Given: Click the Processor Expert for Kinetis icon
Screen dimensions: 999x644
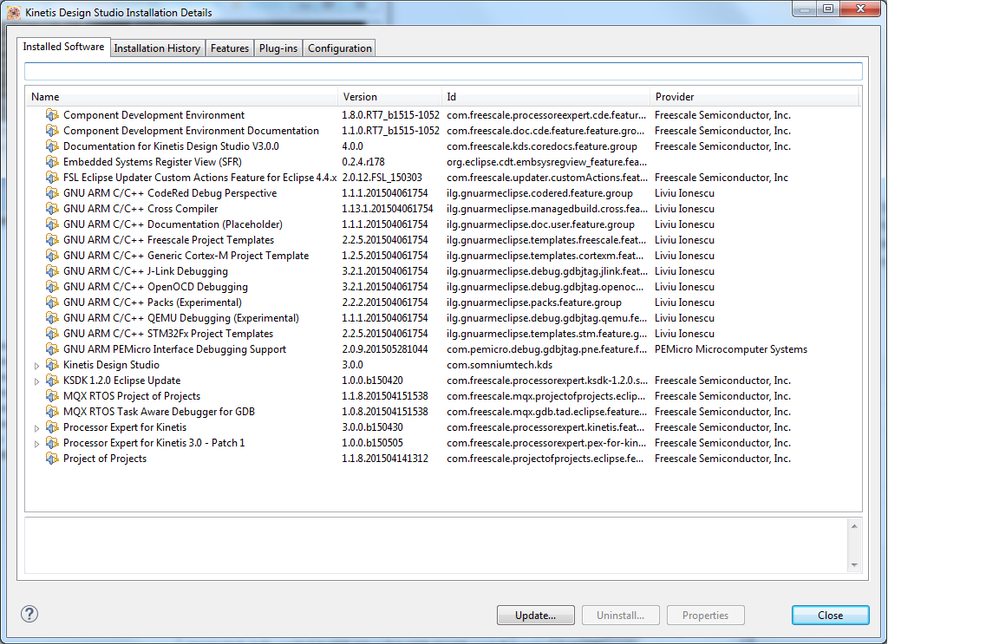Looking at the screenshot, I should click(52, 427).
